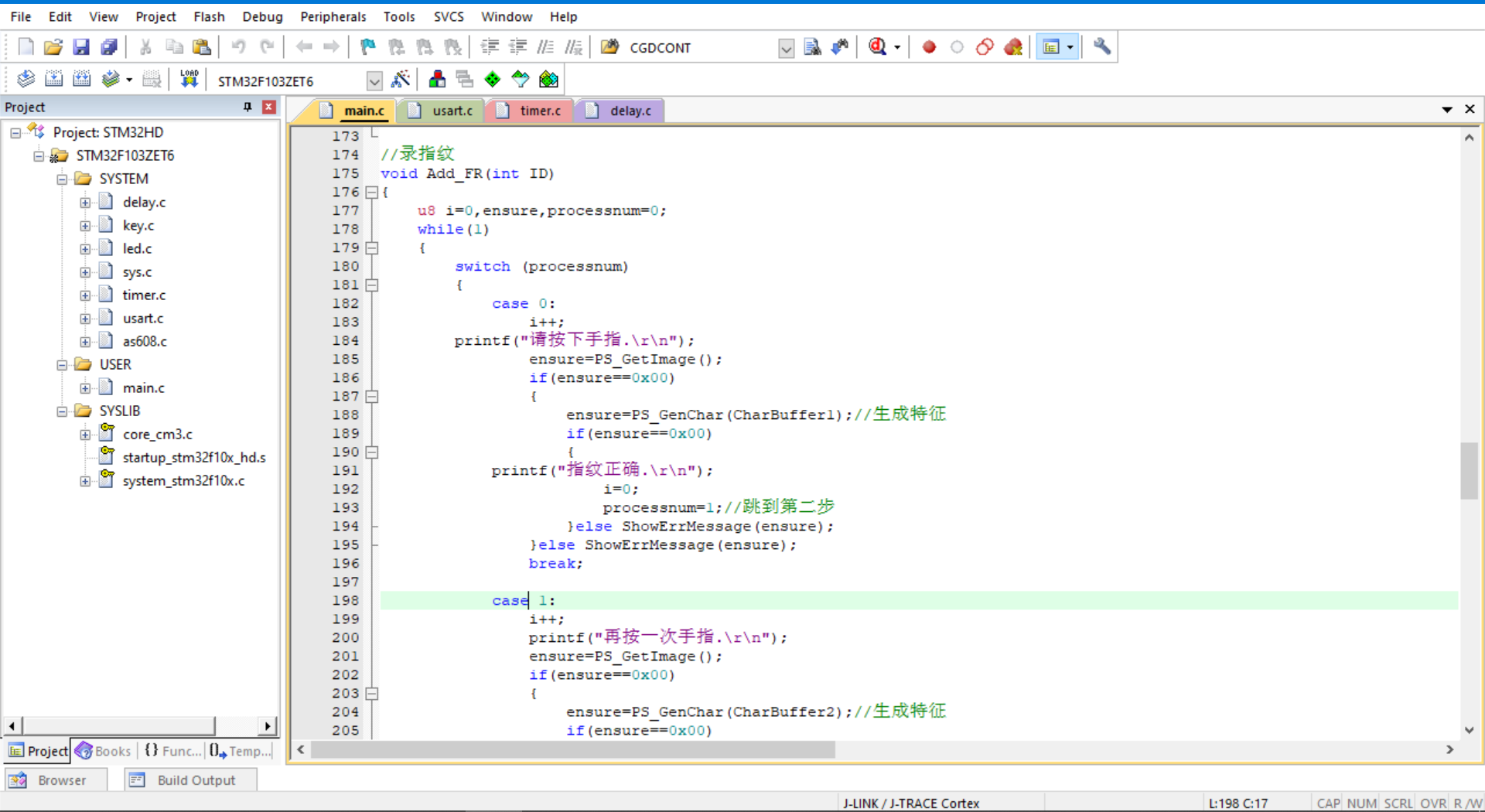Pin the Project panel with the pushpin

tap(247, 107)
